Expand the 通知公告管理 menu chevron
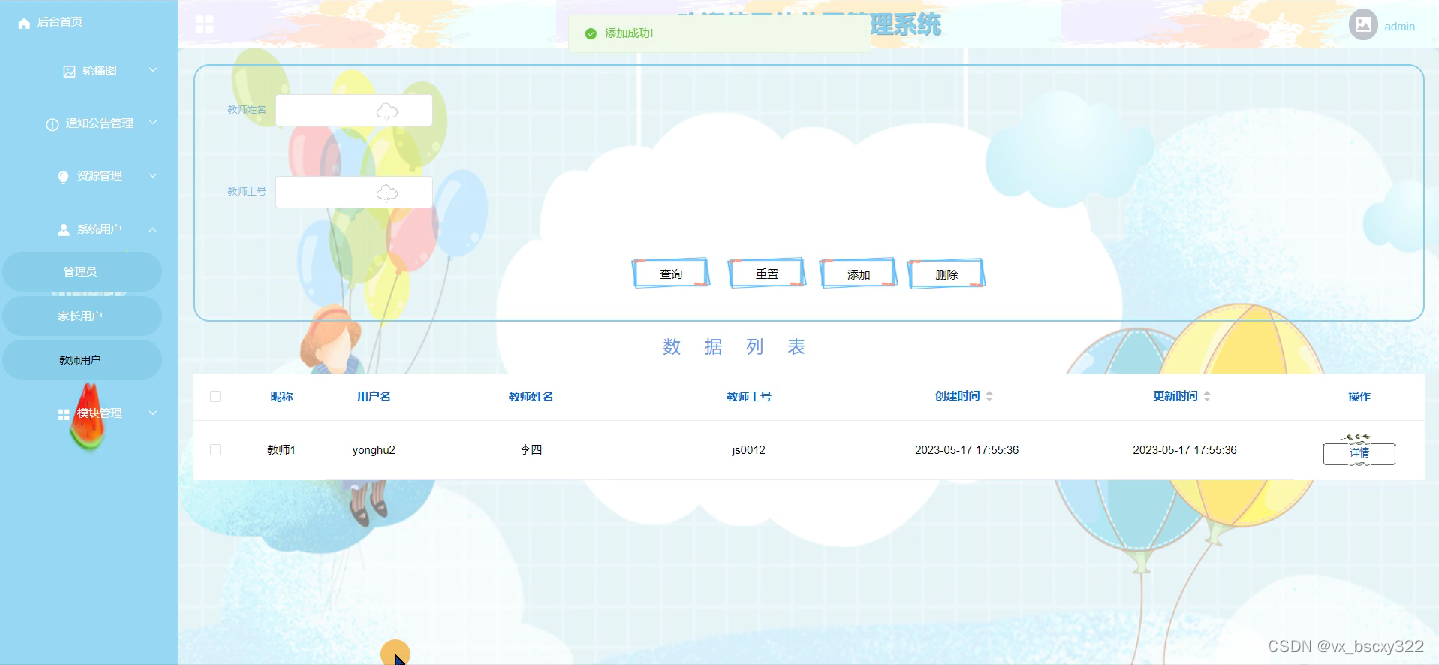The image size is (1439, 665). coord(153,122)
